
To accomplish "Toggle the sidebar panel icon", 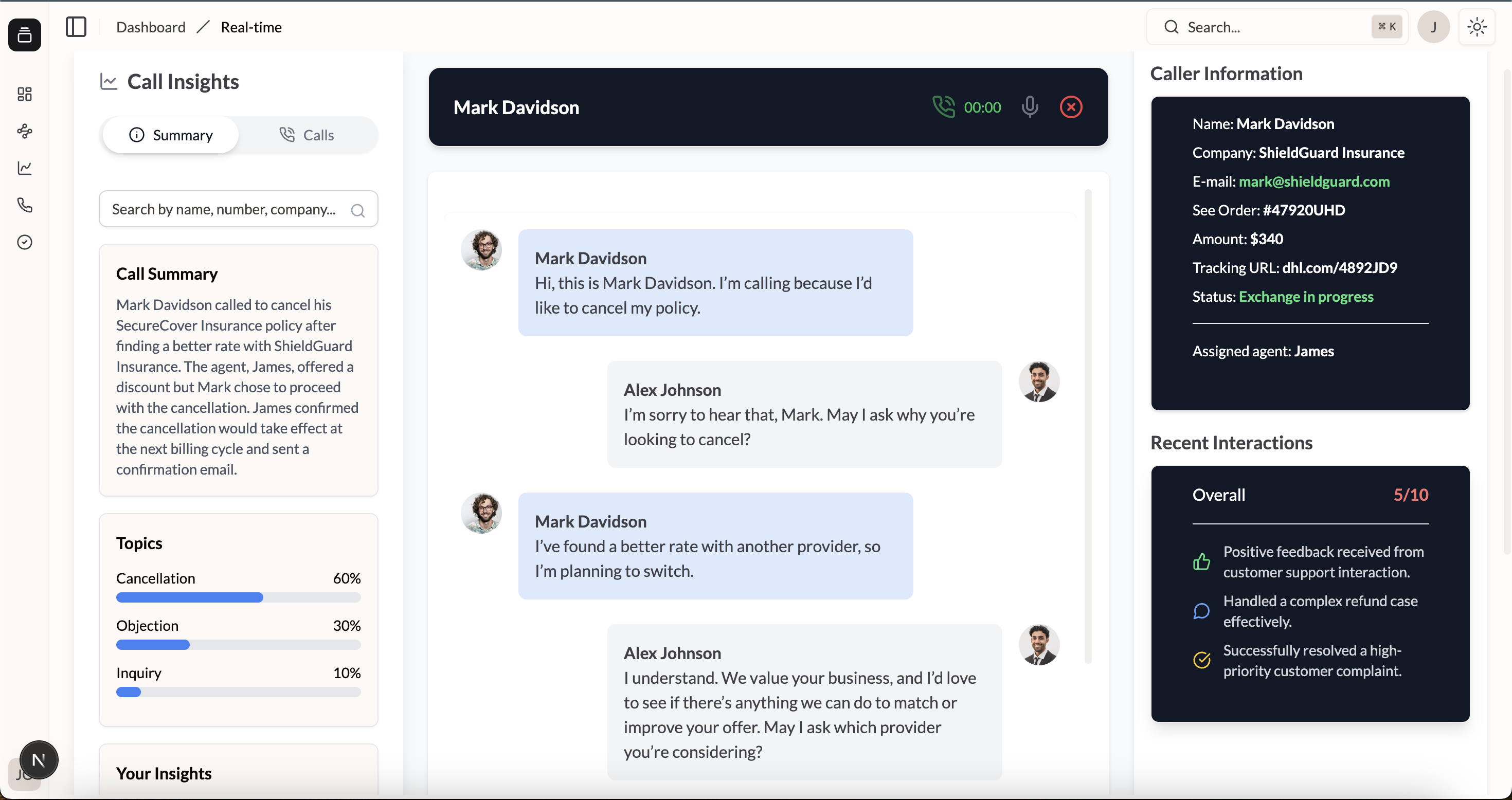I will tap(76, 27).
